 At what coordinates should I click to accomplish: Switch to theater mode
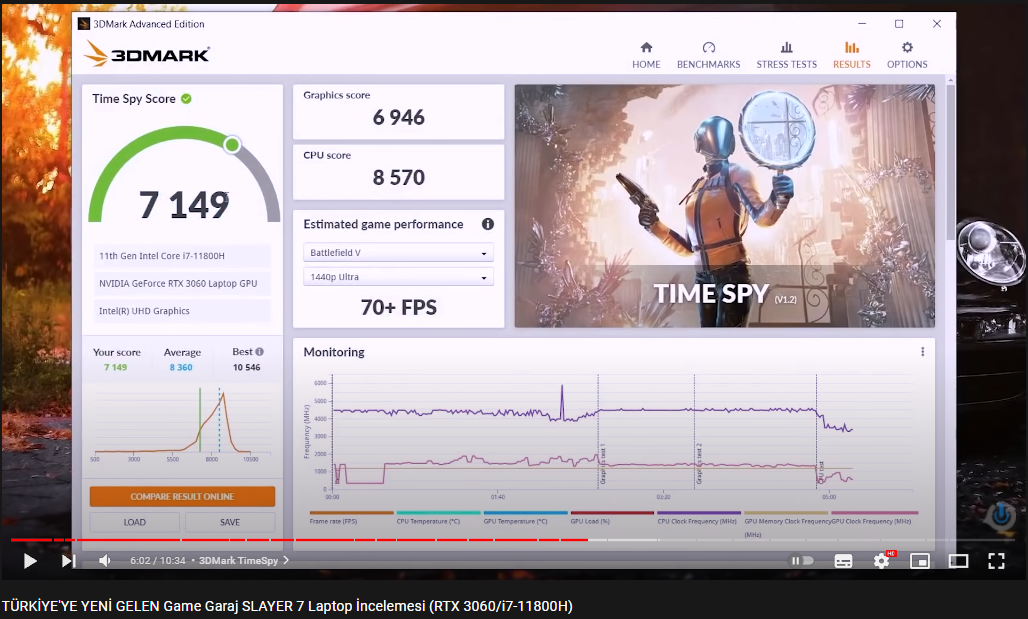coord(959,561)
